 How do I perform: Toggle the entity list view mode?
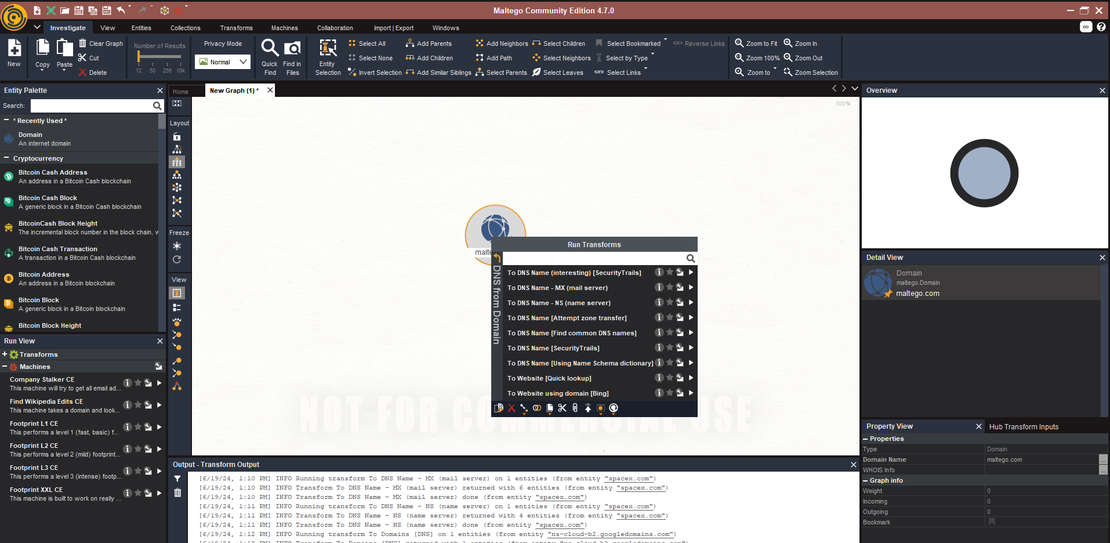(177, 307)
